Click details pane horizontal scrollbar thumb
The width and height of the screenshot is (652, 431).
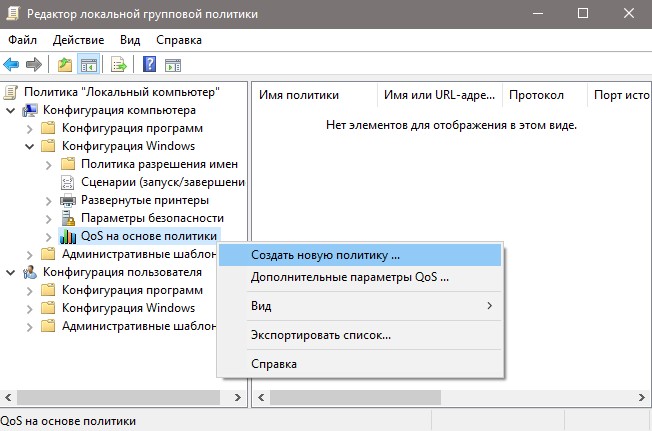pos(355,397)
